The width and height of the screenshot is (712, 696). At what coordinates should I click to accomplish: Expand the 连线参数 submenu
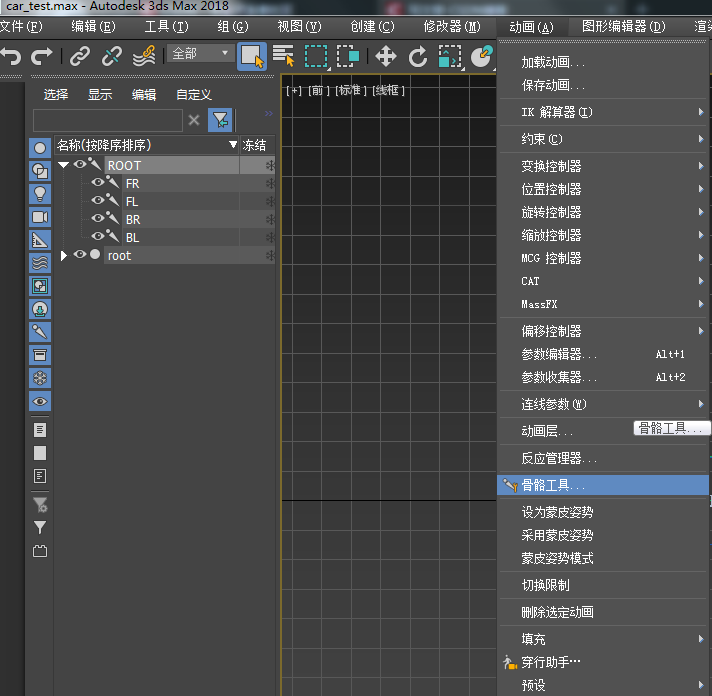[x=604, y=404]
